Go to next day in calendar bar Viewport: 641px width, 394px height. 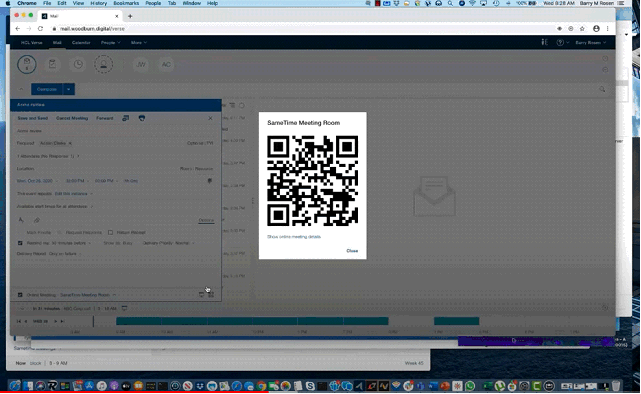tap(56, 321)
